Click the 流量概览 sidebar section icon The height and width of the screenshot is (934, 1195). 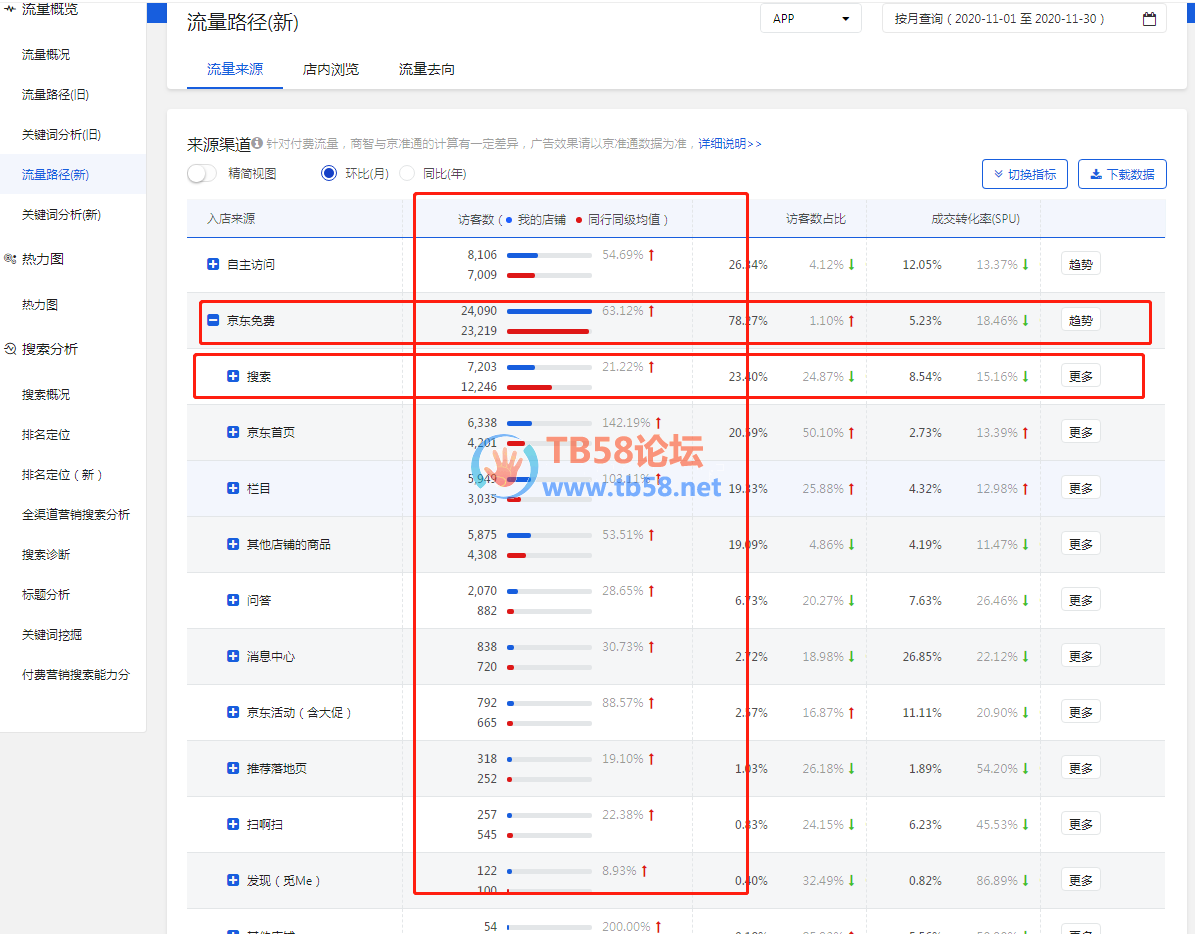click(x=10, y=8)
